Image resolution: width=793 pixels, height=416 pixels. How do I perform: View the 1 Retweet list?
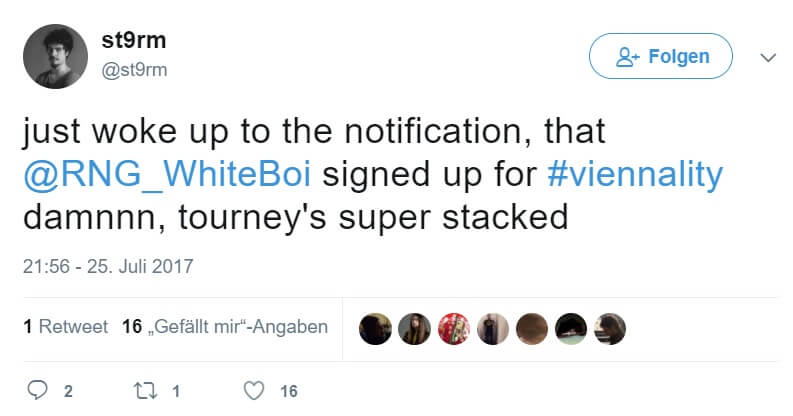pos(64,327)
